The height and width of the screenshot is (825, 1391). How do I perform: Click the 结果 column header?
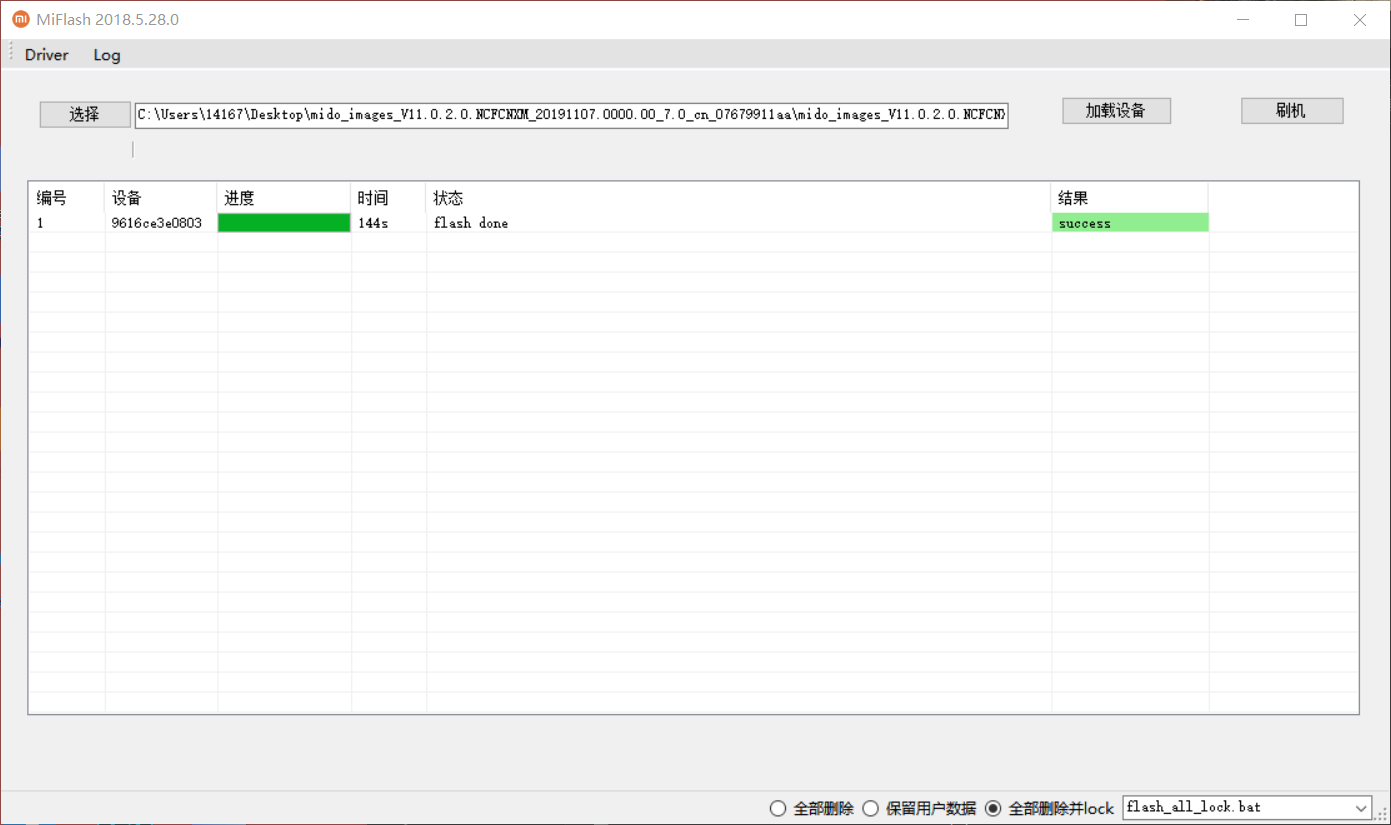1130,198
